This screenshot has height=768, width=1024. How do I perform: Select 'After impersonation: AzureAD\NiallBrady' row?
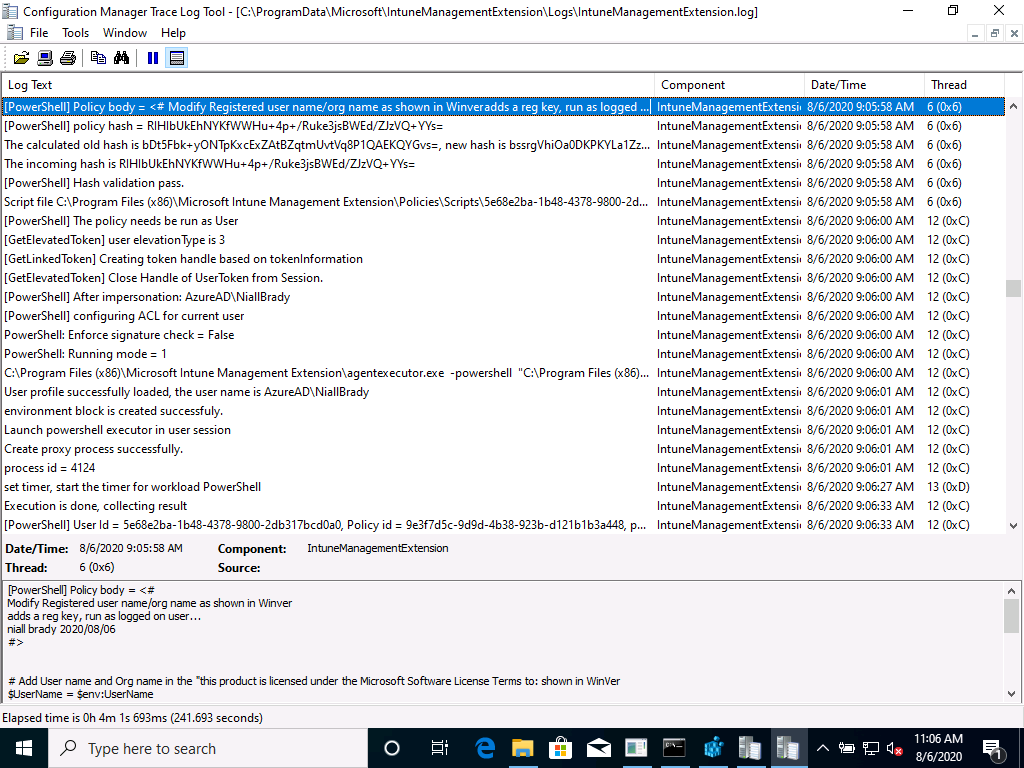click(x=503, y=297)
